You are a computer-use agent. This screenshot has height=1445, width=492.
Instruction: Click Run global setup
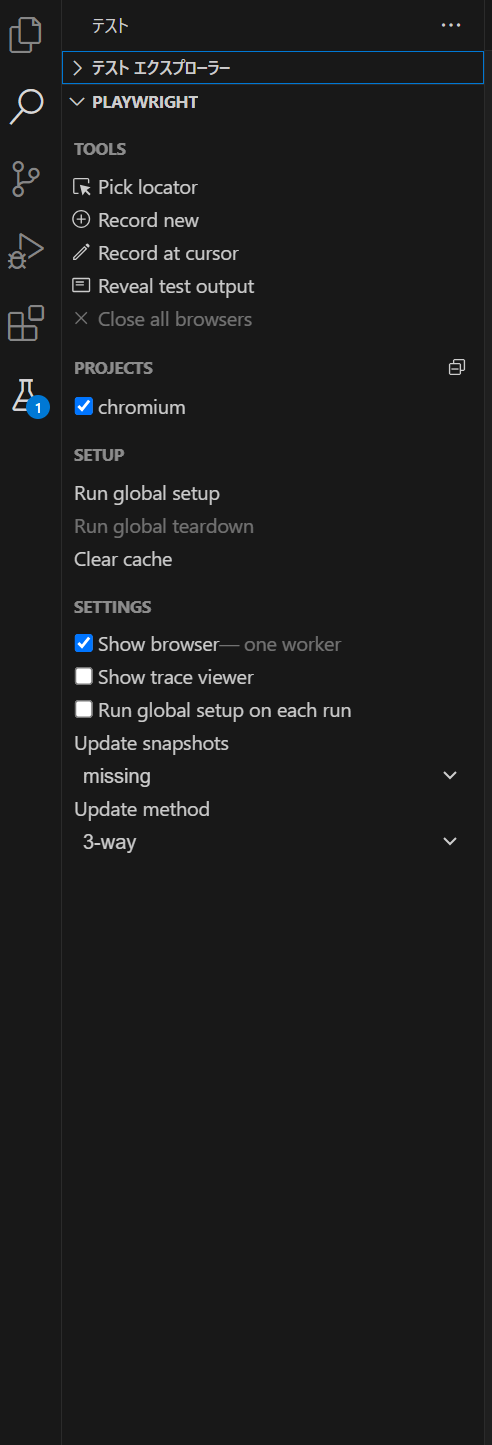tap(147, 493)
